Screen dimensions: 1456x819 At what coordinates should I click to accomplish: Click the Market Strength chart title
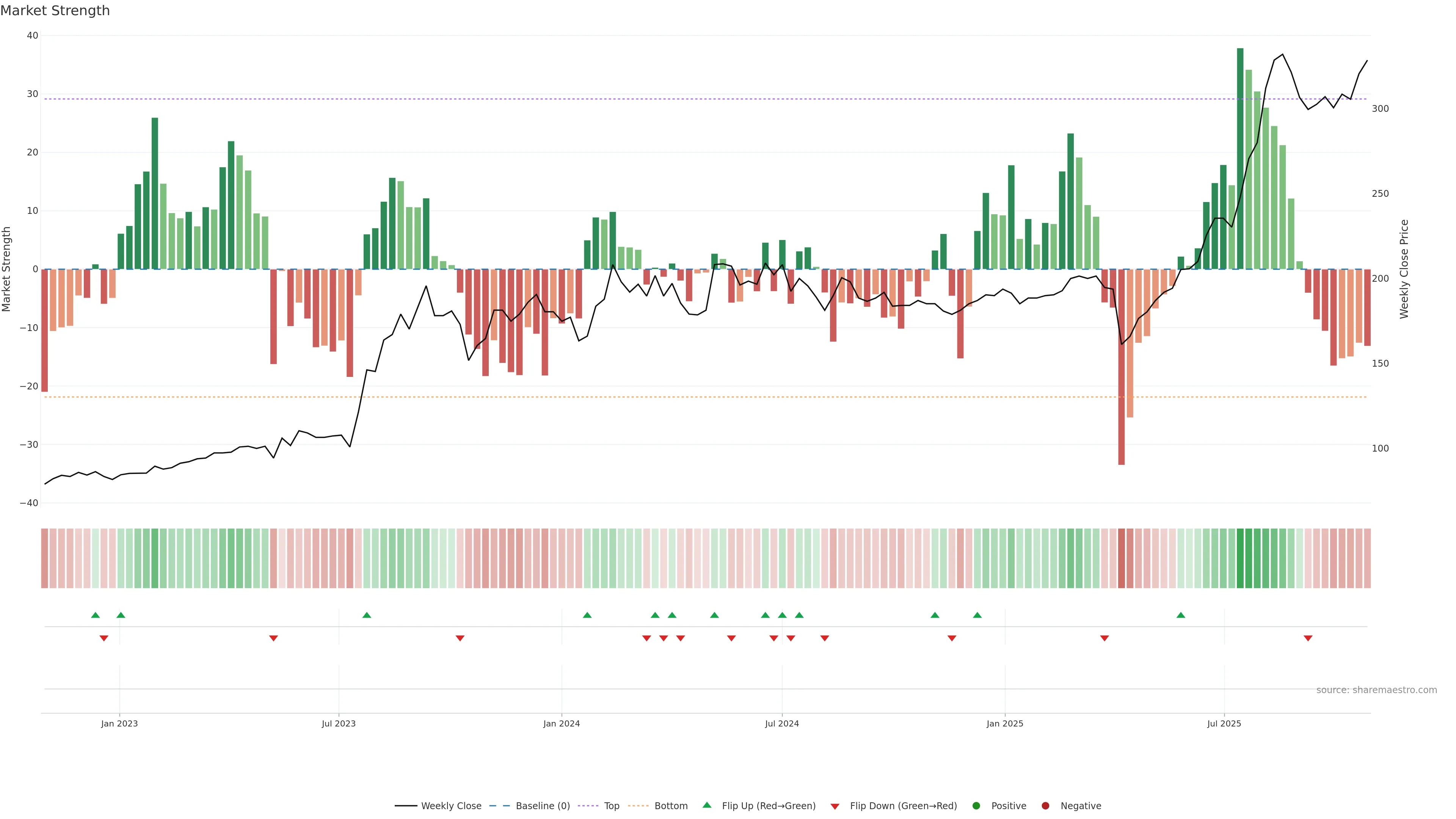(55, 11)
